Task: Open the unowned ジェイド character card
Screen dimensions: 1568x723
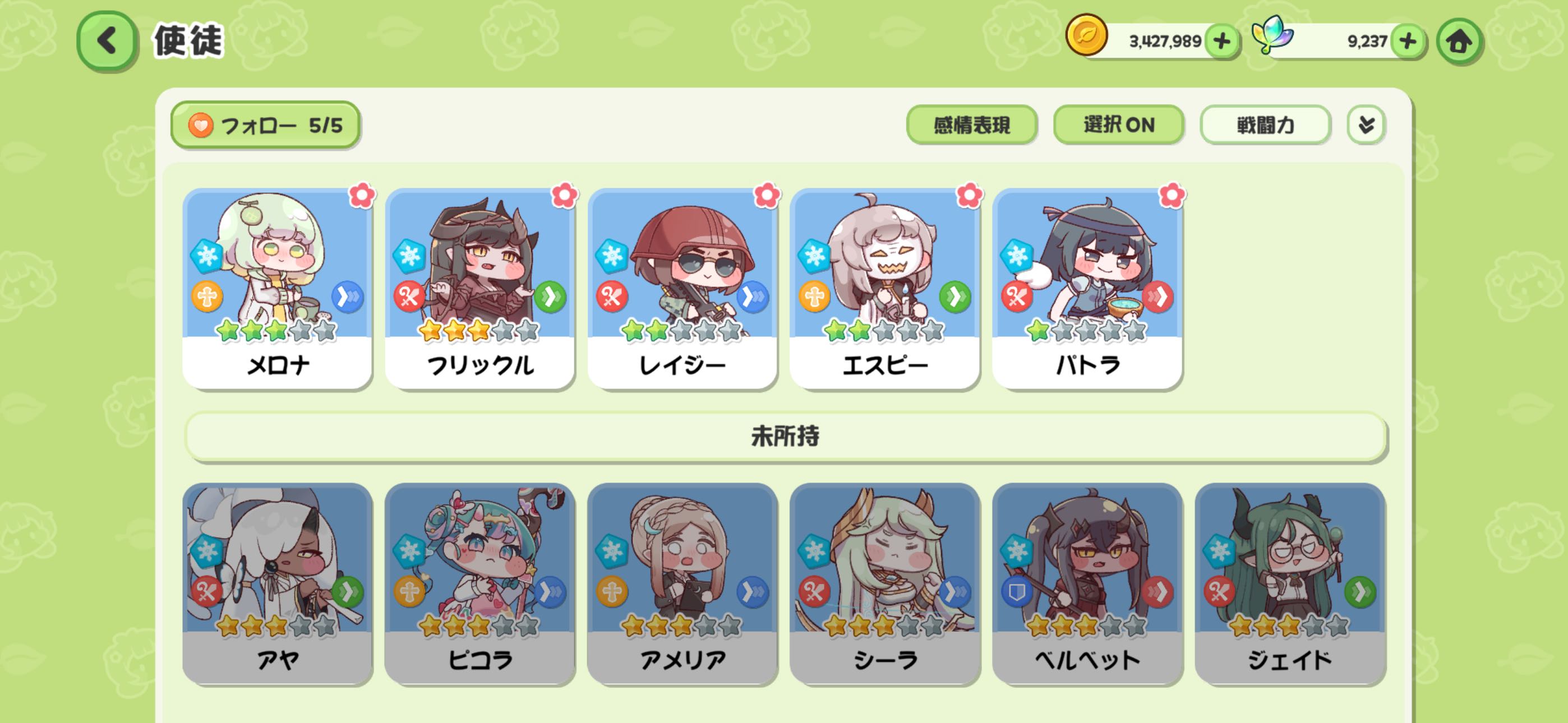Action: pos(1290,583)
